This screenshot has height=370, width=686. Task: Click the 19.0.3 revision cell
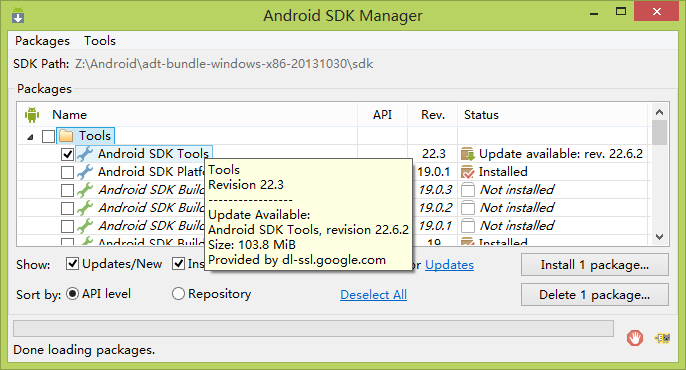[435, 189]
